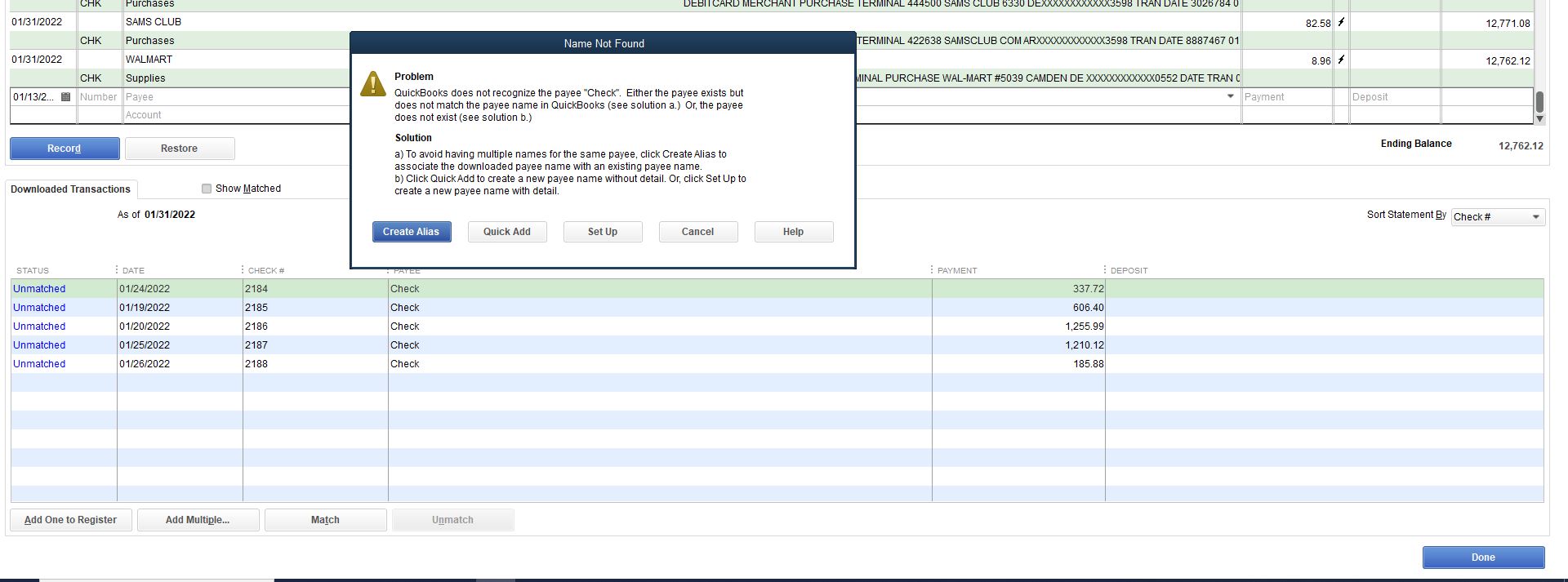Screen dimensions: 1568x582
Task: Click Set Up to create payee
Action: 603,232
